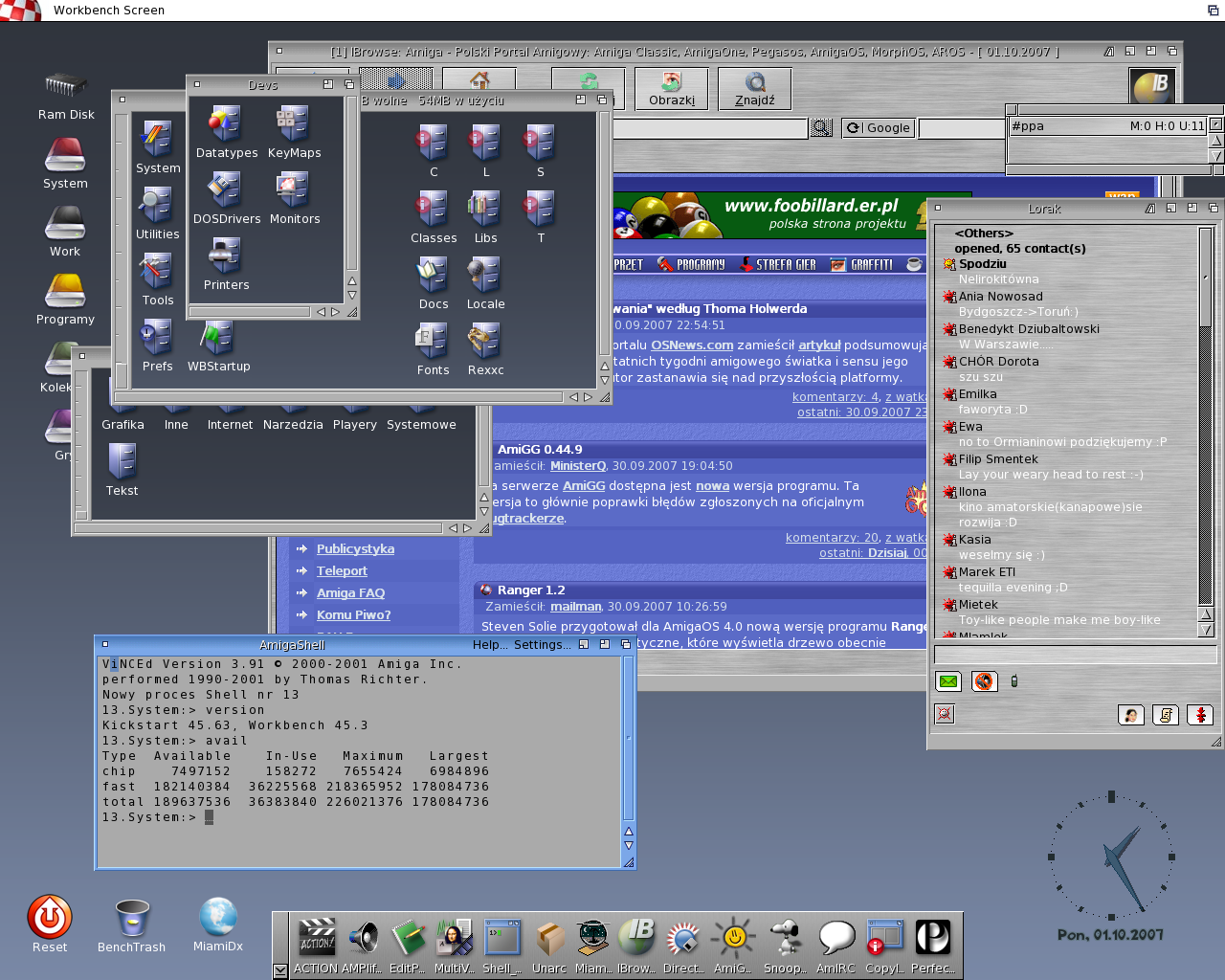Click AmigaShell scrollbar down arrow
This screenshot has height=980, width=1225.
point(629,846)
